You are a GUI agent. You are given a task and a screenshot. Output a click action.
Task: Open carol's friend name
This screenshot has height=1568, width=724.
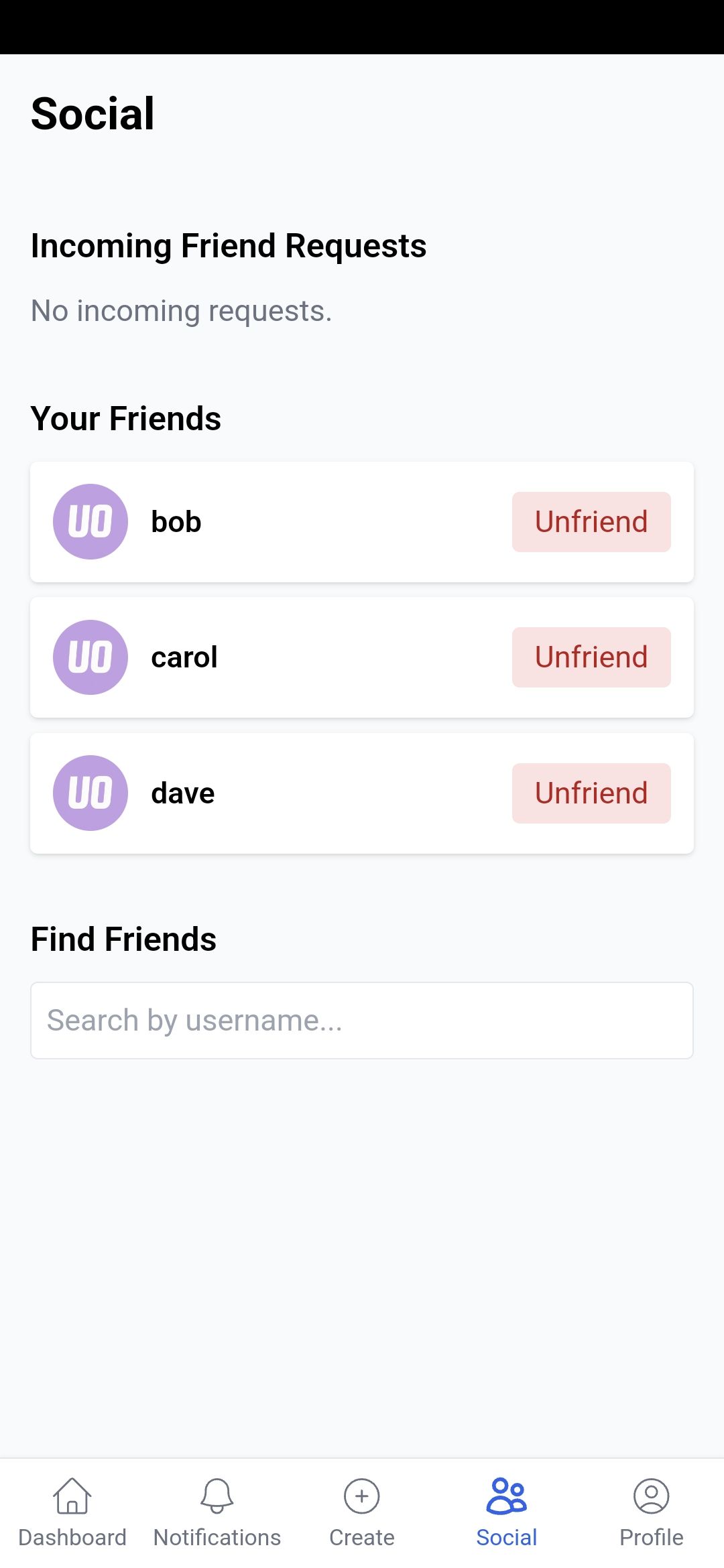[x=184, y=657]
